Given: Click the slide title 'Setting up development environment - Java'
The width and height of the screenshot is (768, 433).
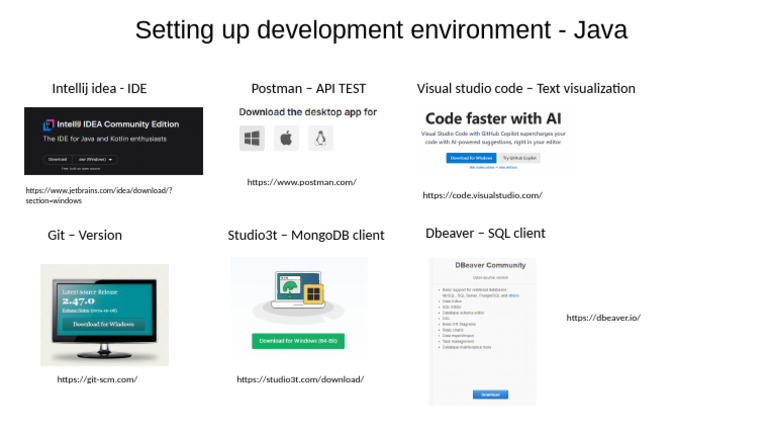Looking at the screenshot, I should [381, 30].
